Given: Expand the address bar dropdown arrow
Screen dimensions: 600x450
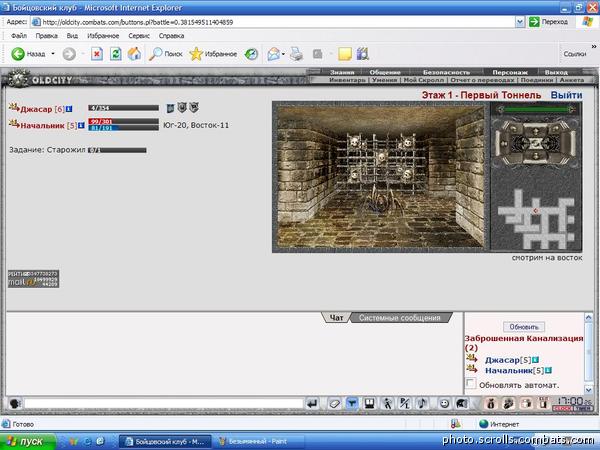Looking at the screenshot, I should pyautogui.click(x=520, y=22).
